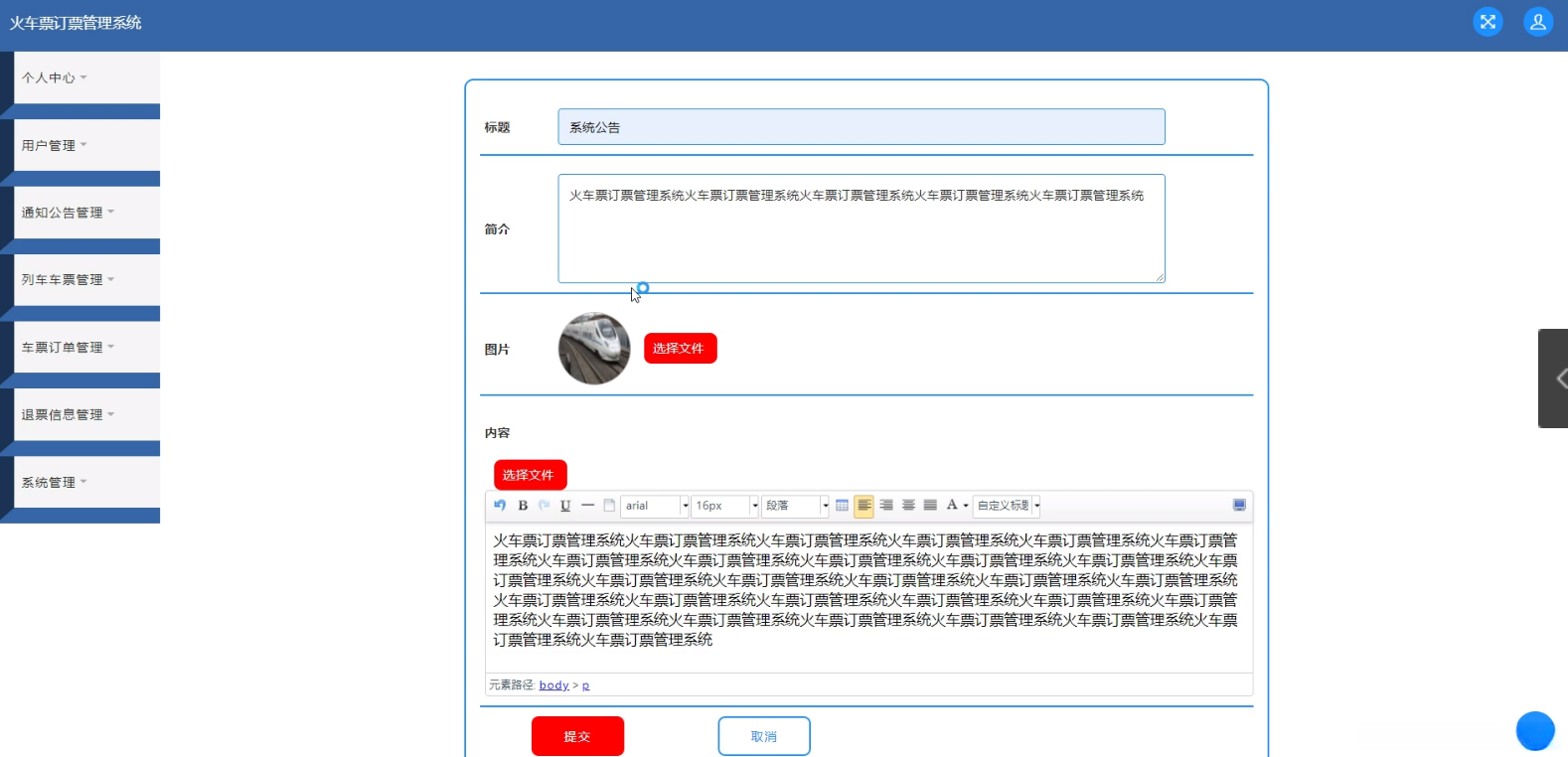Click the red 提交 submit button
Viewport: 1568px width, 757px height.
point(577,736)
